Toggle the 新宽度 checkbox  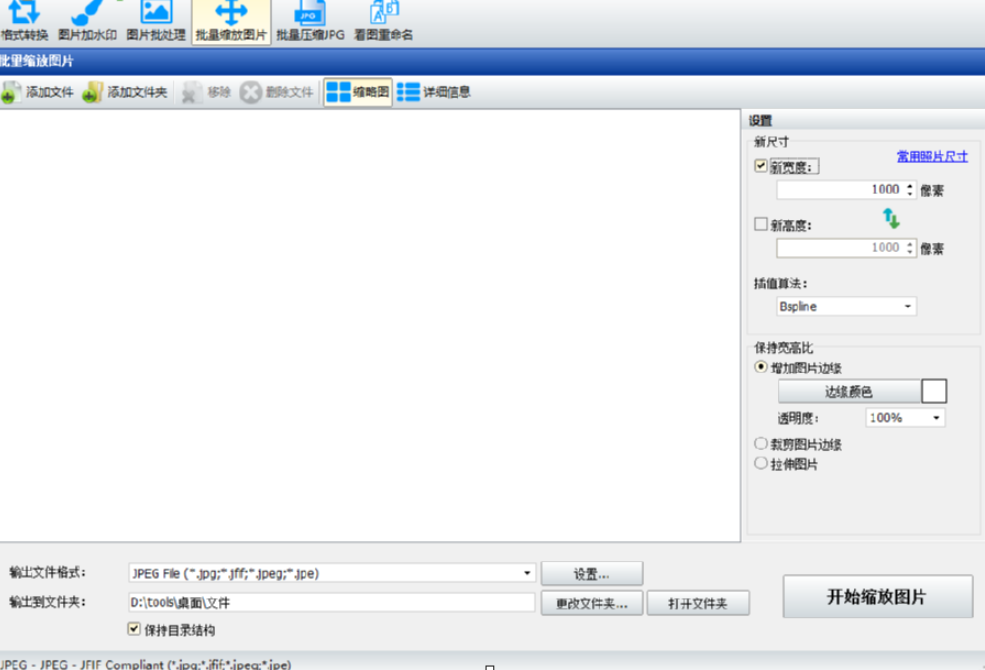click(x=761, y=166)
